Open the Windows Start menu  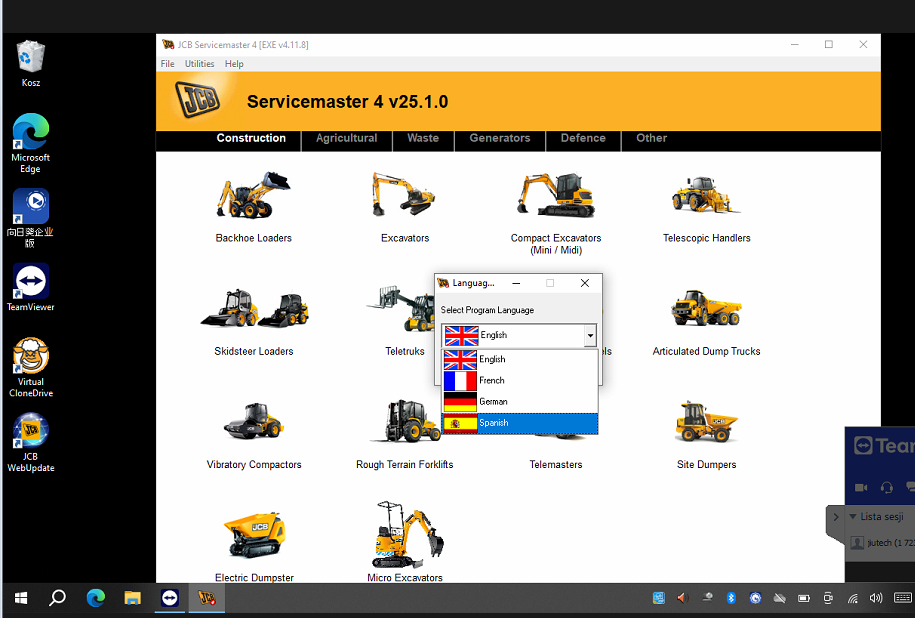click(21, 598)
